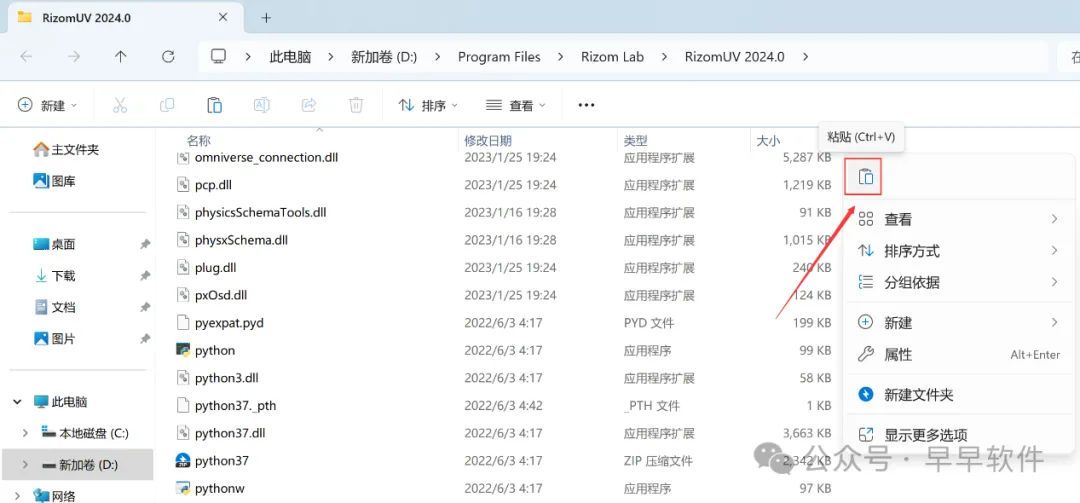Open the 新建 dropdown in toolbar
1080x503 pixels.
click(48, 105)
